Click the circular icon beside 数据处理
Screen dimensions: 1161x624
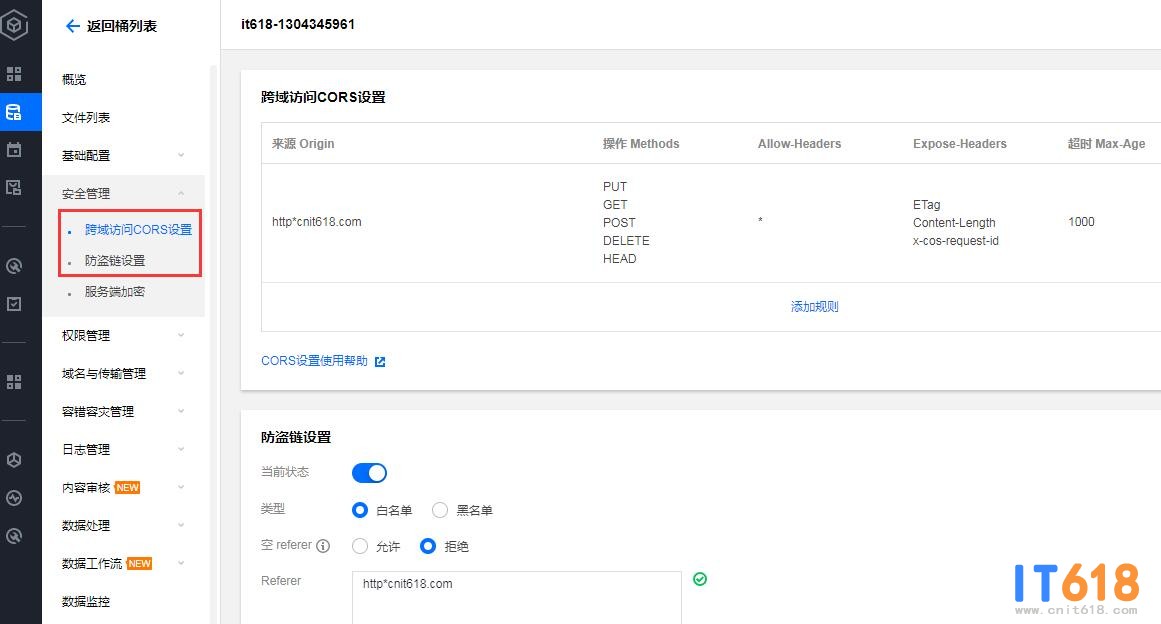14,536
